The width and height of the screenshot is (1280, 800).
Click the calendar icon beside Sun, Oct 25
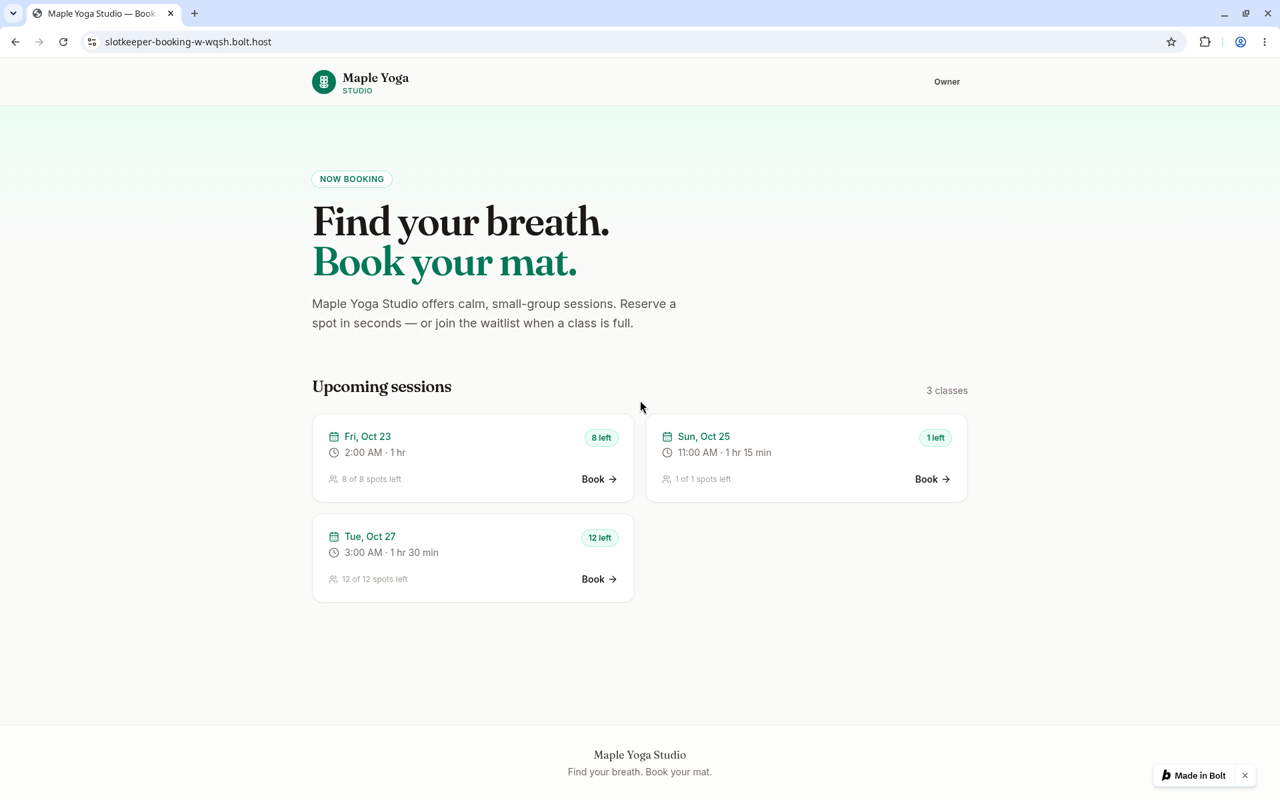pos(667,437)
